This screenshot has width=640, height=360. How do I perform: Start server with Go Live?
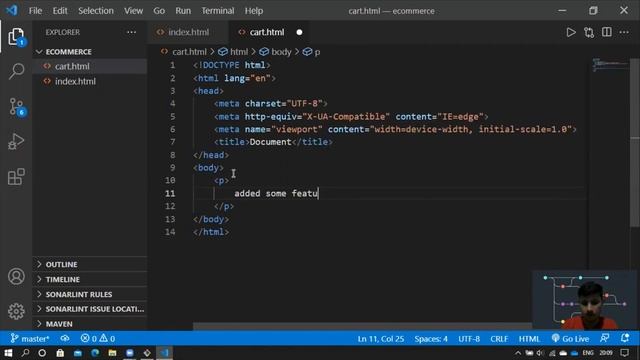pos(570,339)
